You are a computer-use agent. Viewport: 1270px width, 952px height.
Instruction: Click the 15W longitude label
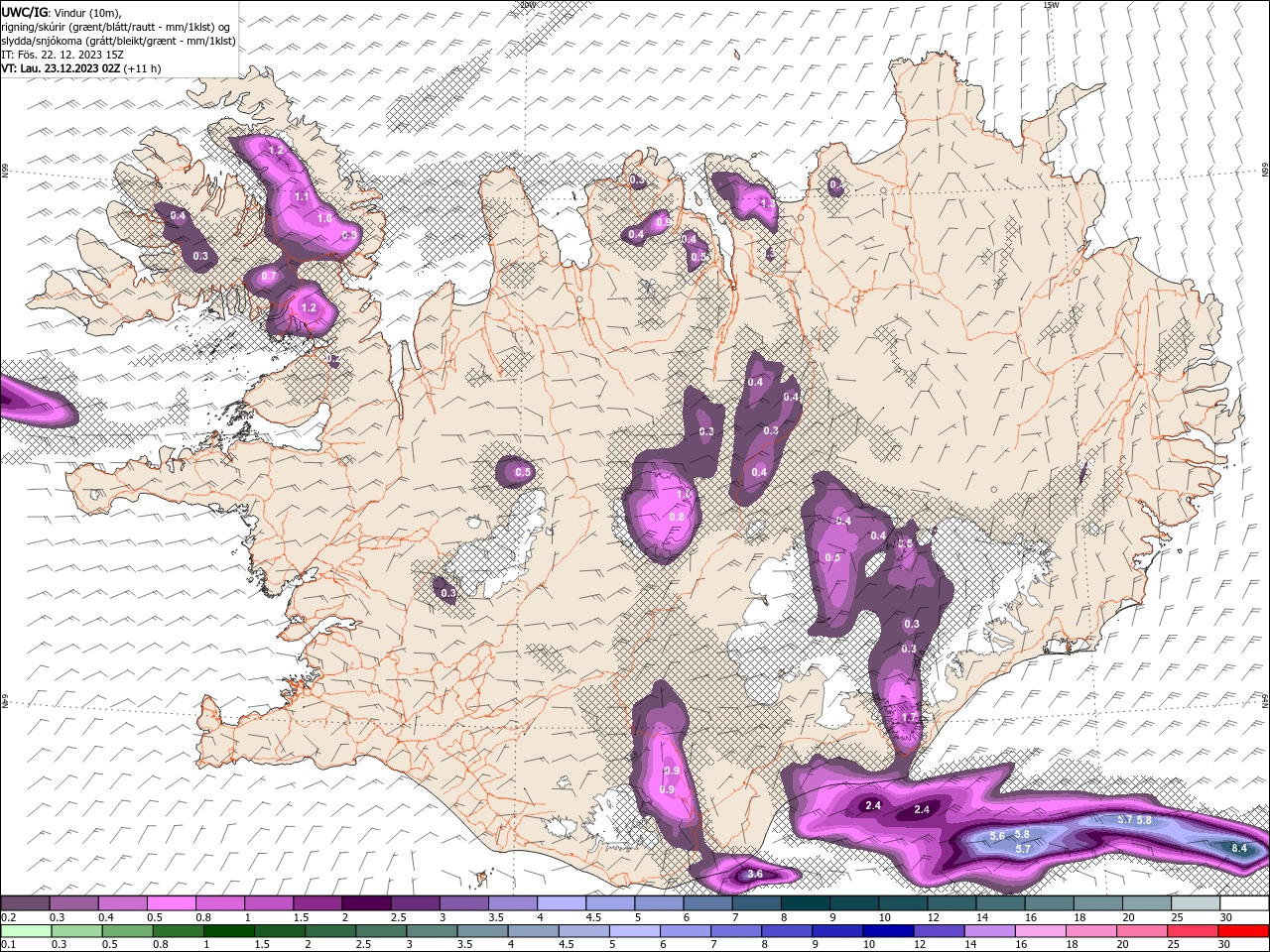1051,5
